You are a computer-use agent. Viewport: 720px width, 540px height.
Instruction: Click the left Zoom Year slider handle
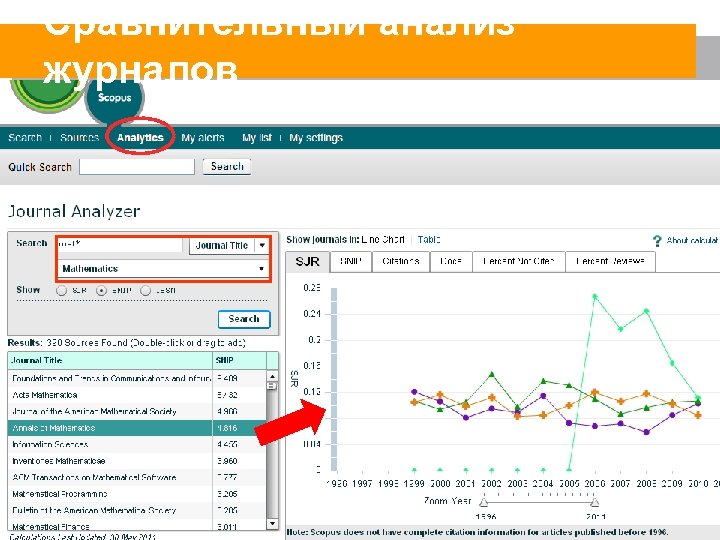(484, 502)
